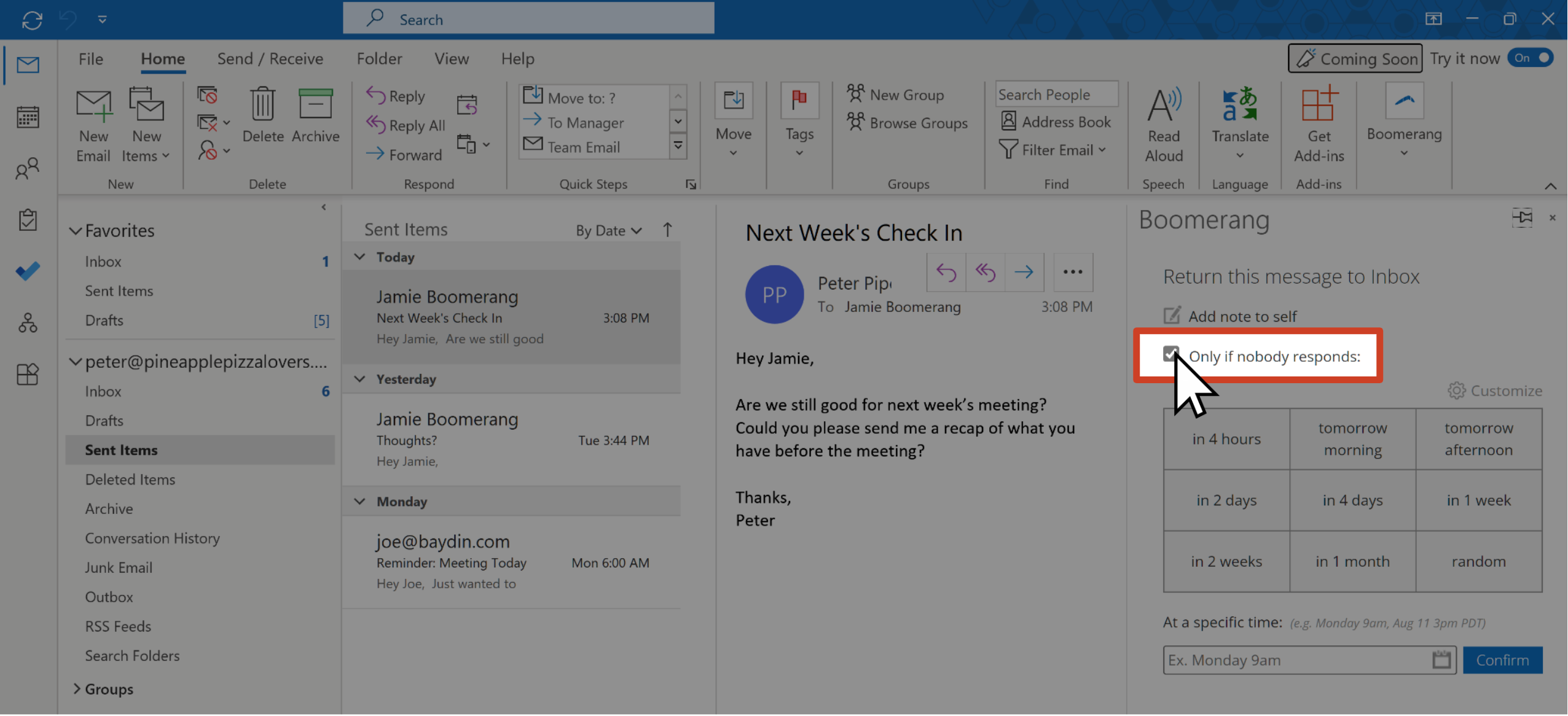Open org chart icon in left sidebar

[x=28, y=322]
